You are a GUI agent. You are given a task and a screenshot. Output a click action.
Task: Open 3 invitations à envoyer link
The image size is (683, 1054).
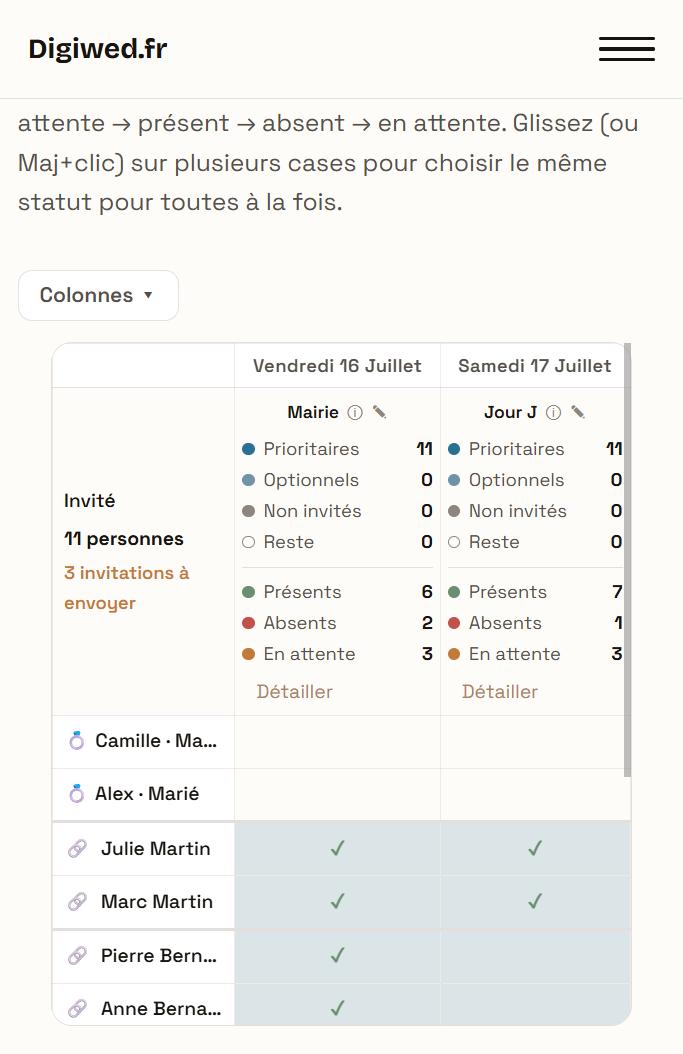[x=126, y=588]
